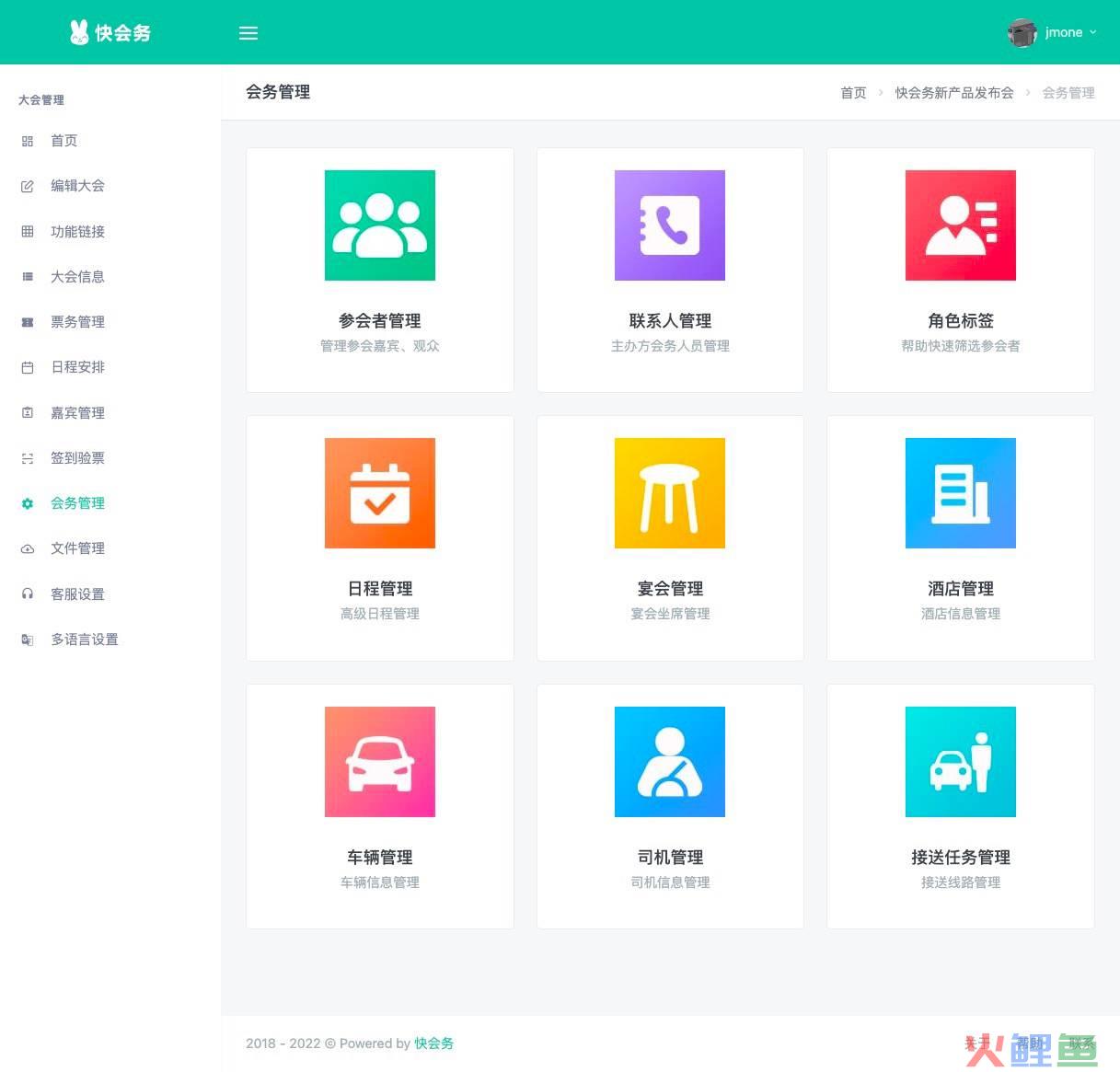Select 多语言设置 in the sidebar

(85, 640)
